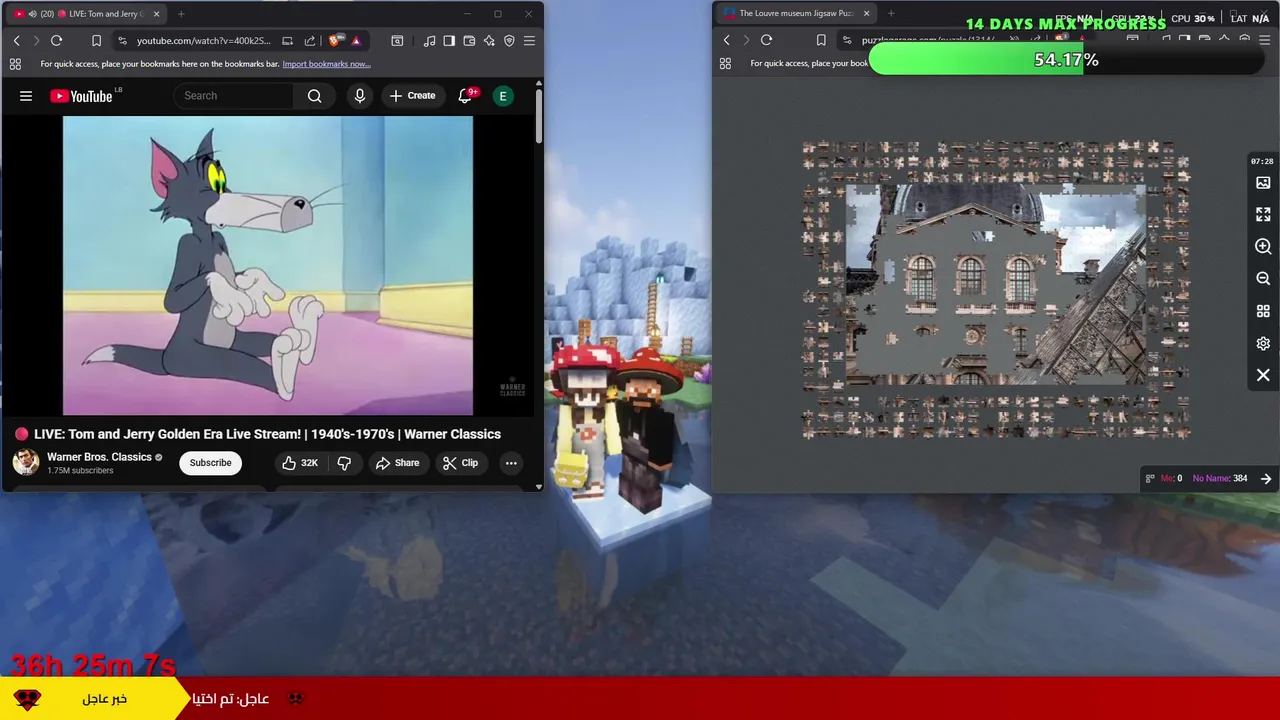Go back in the puzzle browser window

[x=726, y=40]
